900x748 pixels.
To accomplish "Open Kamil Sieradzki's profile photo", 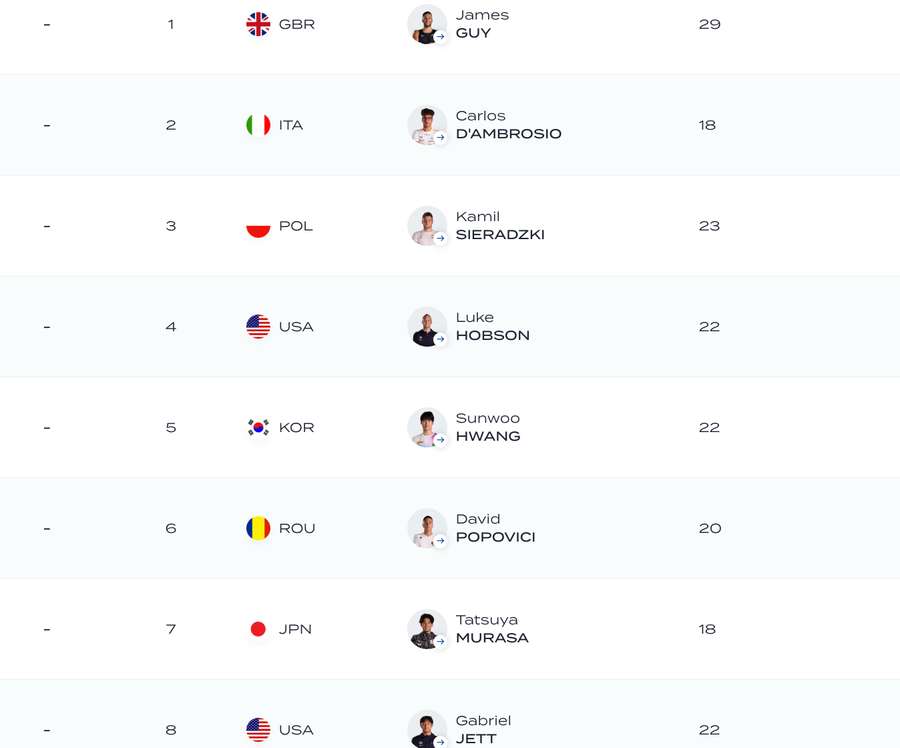I will [426, 225].
